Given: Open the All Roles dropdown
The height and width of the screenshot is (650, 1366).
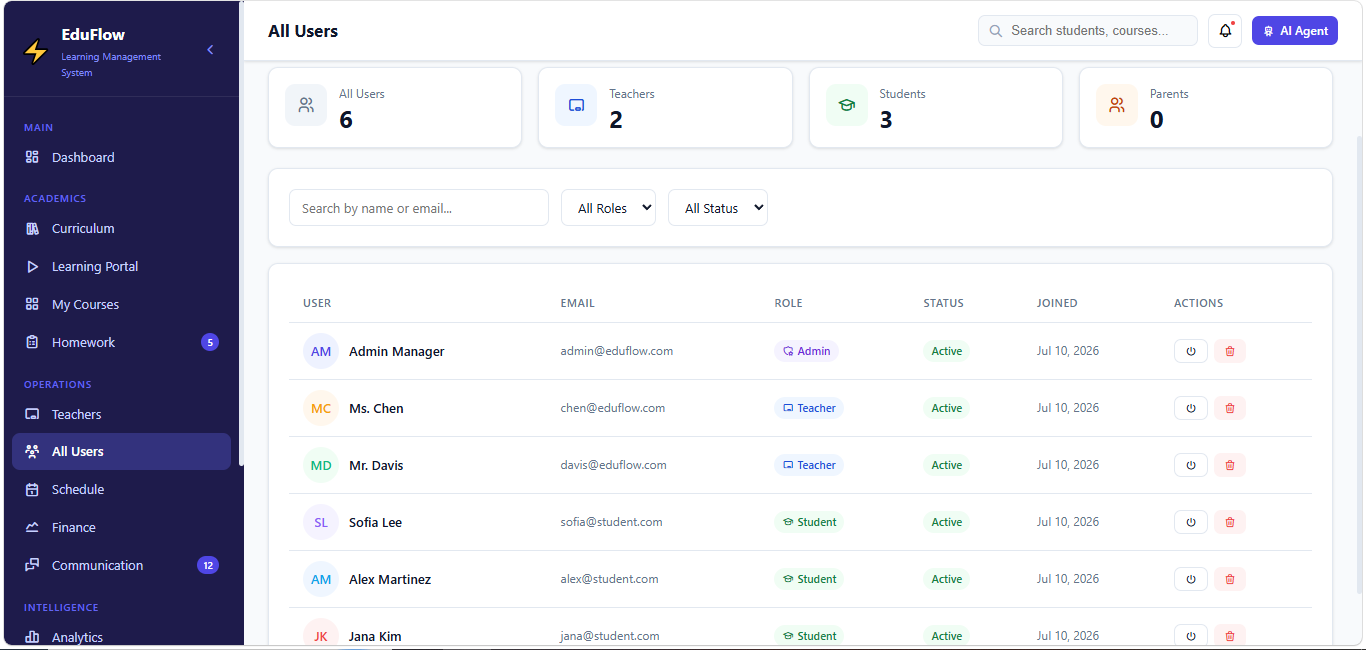Looking at the screenshot, I should (608, 208).
